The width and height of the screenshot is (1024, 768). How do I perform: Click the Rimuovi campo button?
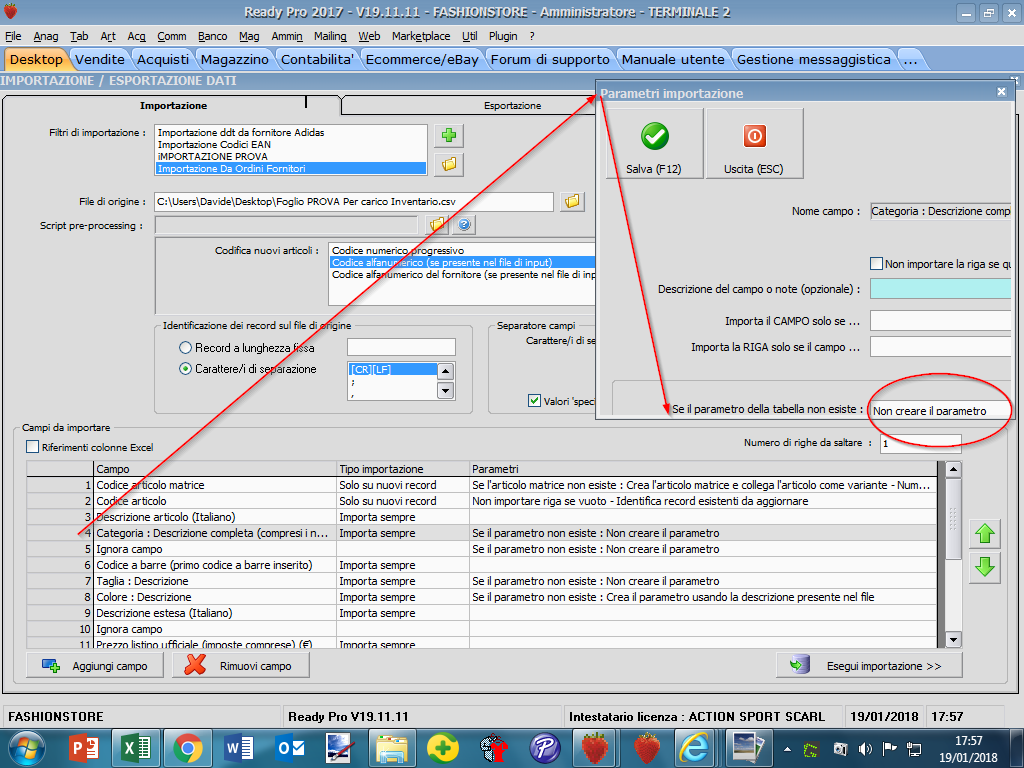[x=241, y=665]
